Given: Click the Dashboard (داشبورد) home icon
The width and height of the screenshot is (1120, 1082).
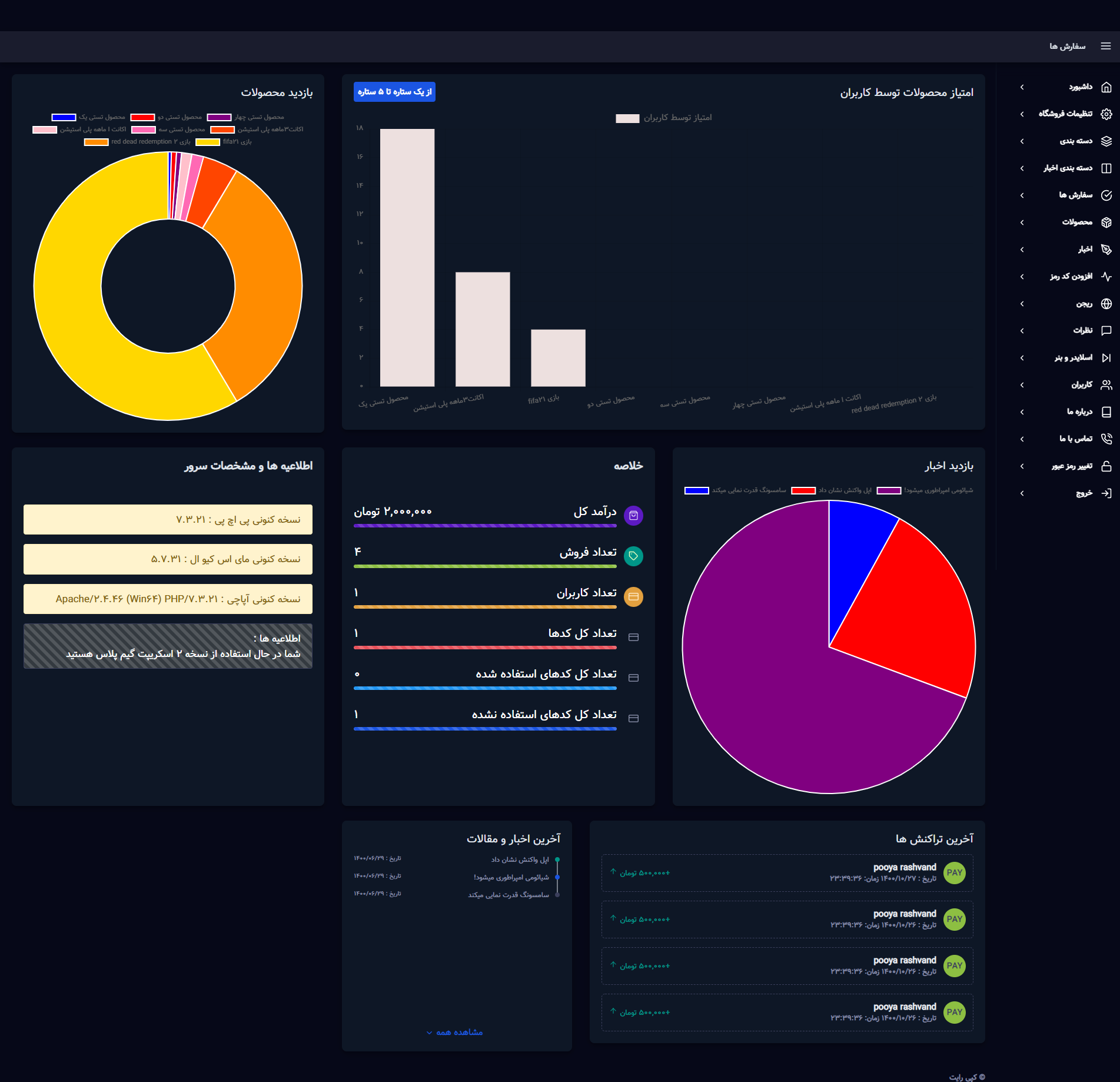Looking at the screenshot, I should click(1106, 87).
